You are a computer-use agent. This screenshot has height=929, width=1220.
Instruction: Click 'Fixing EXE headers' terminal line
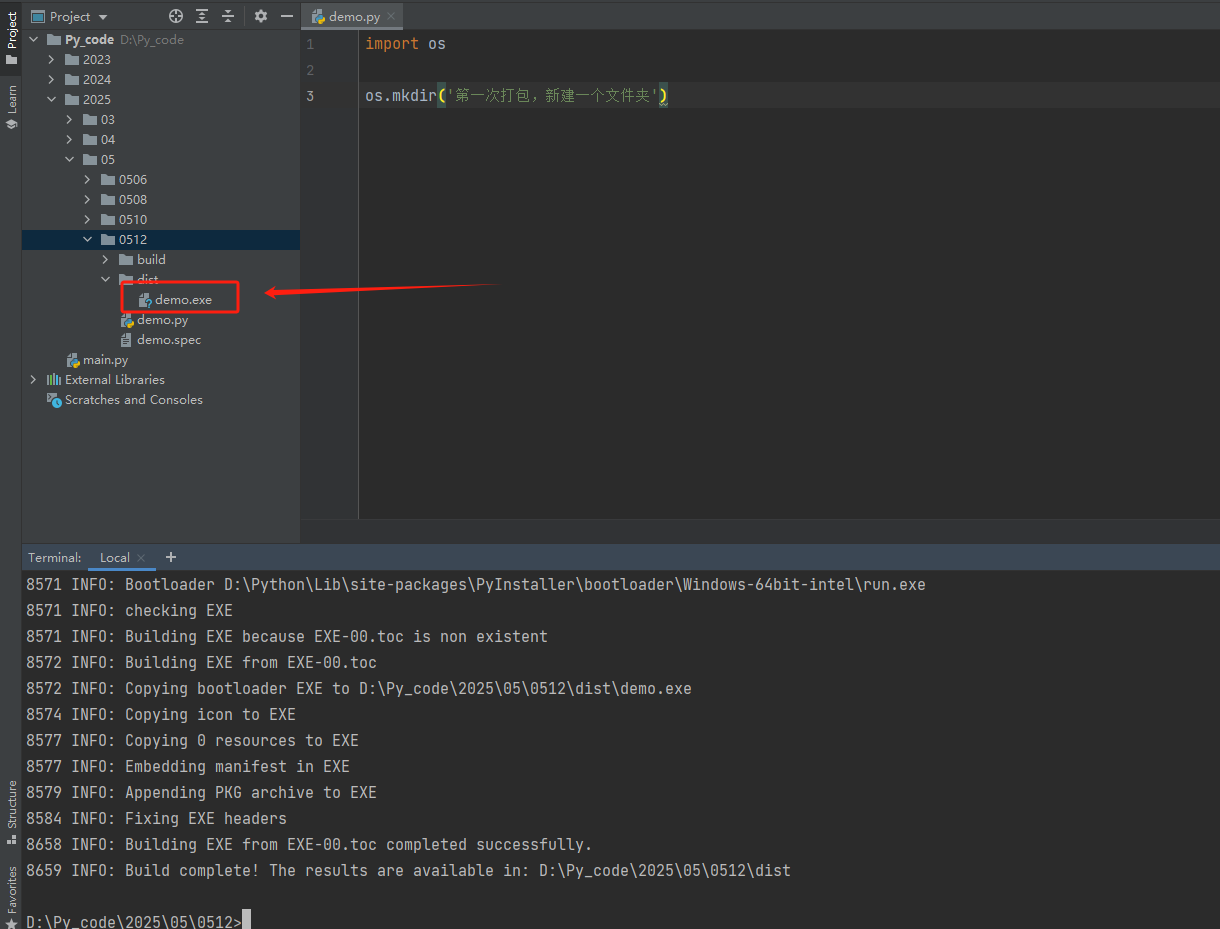(x=156, y=819)
